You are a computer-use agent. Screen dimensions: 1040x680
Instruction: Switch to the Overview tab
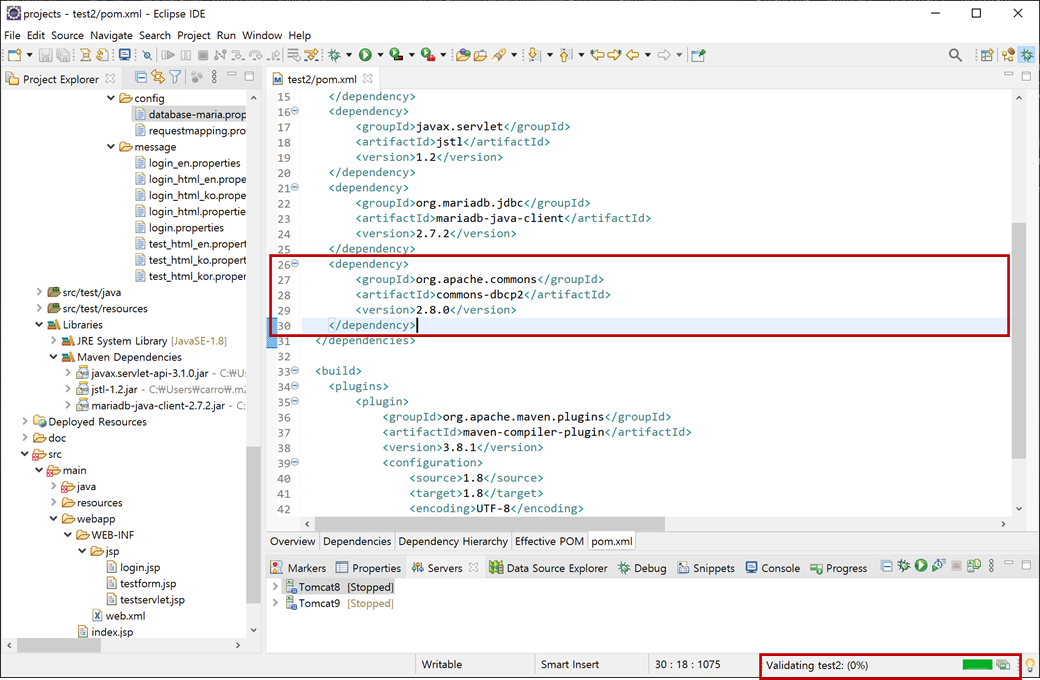coord(292,541)
